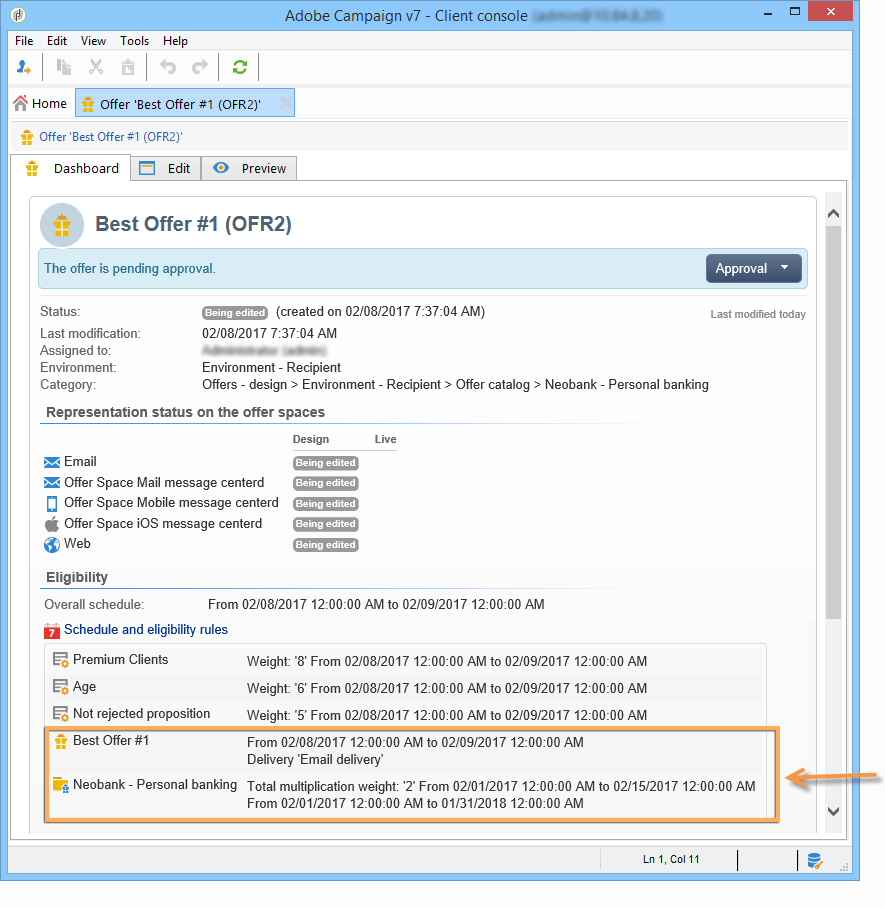Open the Edit menu
Screen dimensions: 885x908
[57, 41]
